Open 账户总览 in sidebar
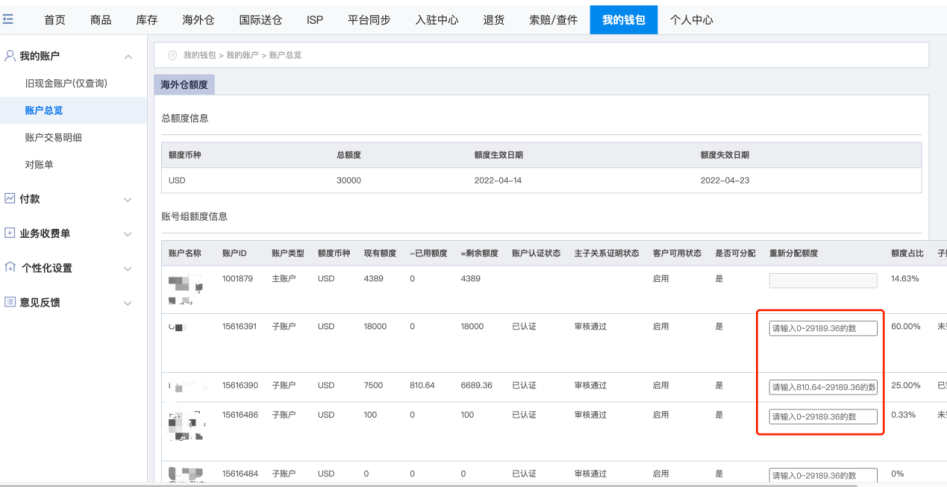This screenshot has height=487, width=947. click(43, 111)
